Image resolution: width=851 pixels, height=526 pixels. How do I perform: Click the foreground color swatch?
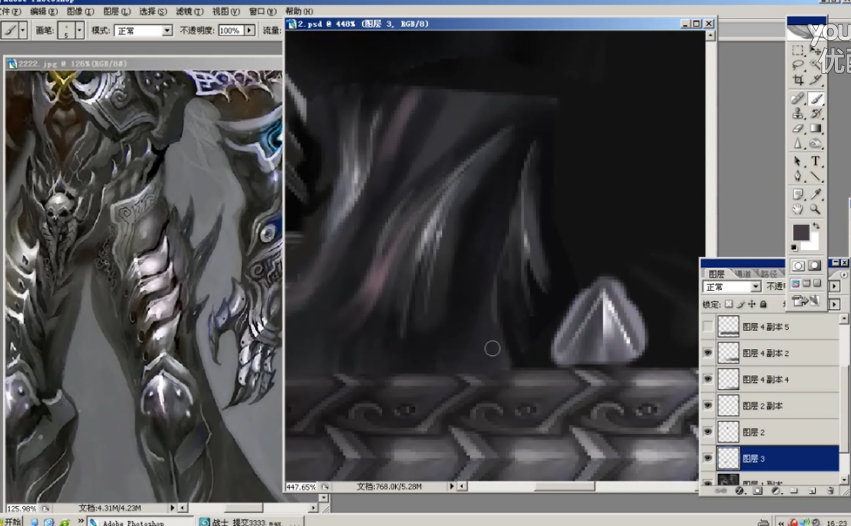801,232
